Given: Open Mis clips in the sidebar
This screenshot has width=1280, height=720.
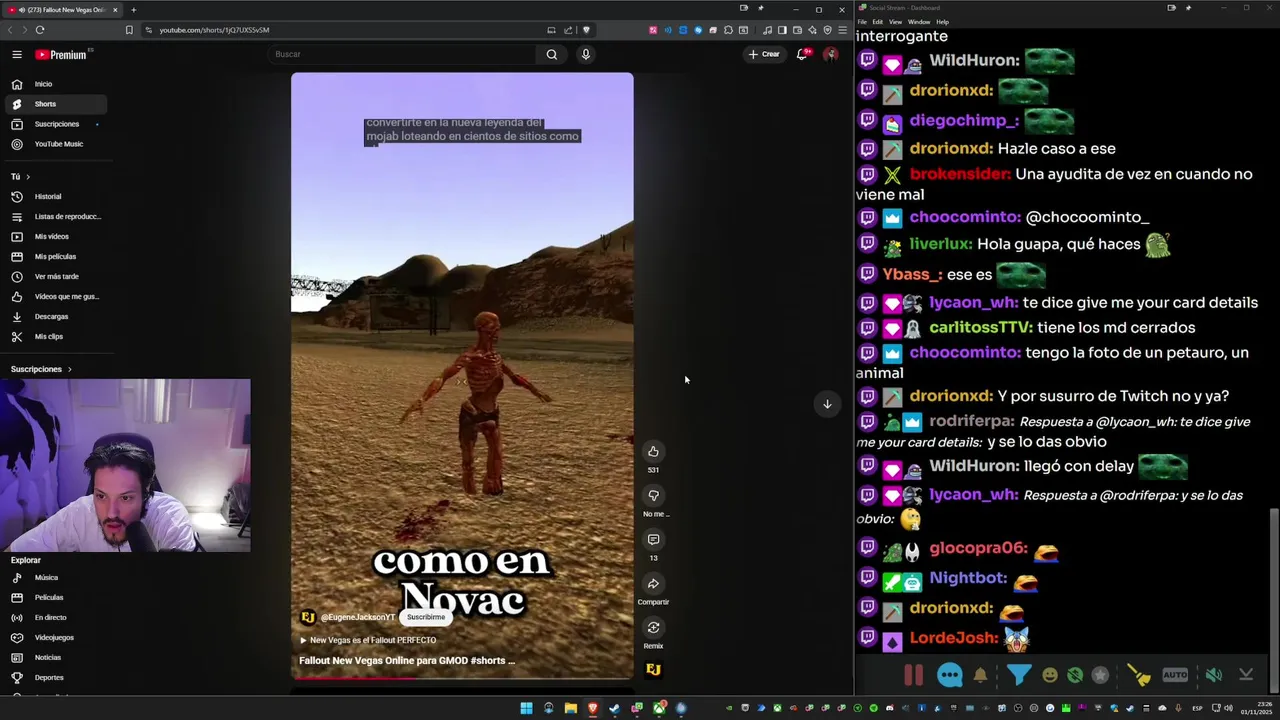Looking at the screenshot, I should tap(54, 337).
